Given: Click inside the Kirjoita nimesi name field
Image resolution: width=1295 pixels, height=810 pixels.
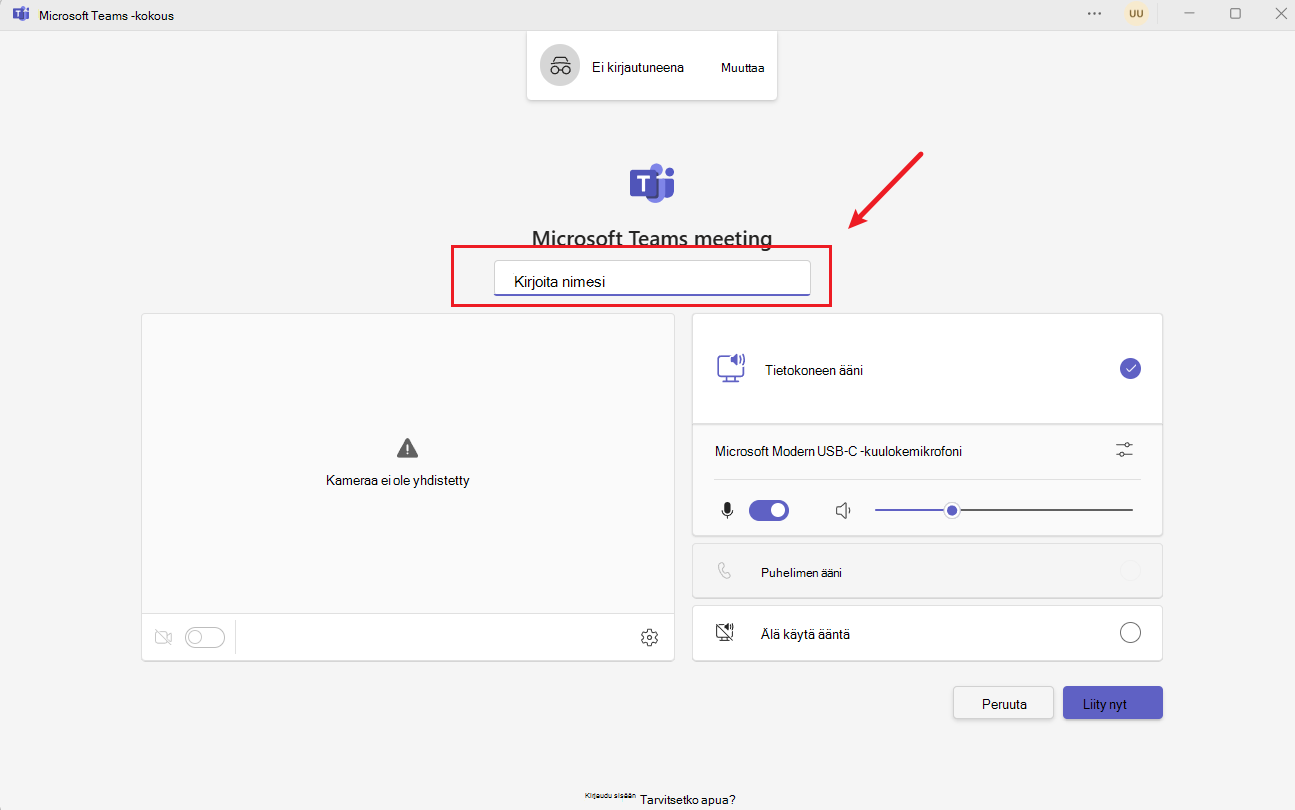Looking at the screenshot, I should tap(652, 279).
